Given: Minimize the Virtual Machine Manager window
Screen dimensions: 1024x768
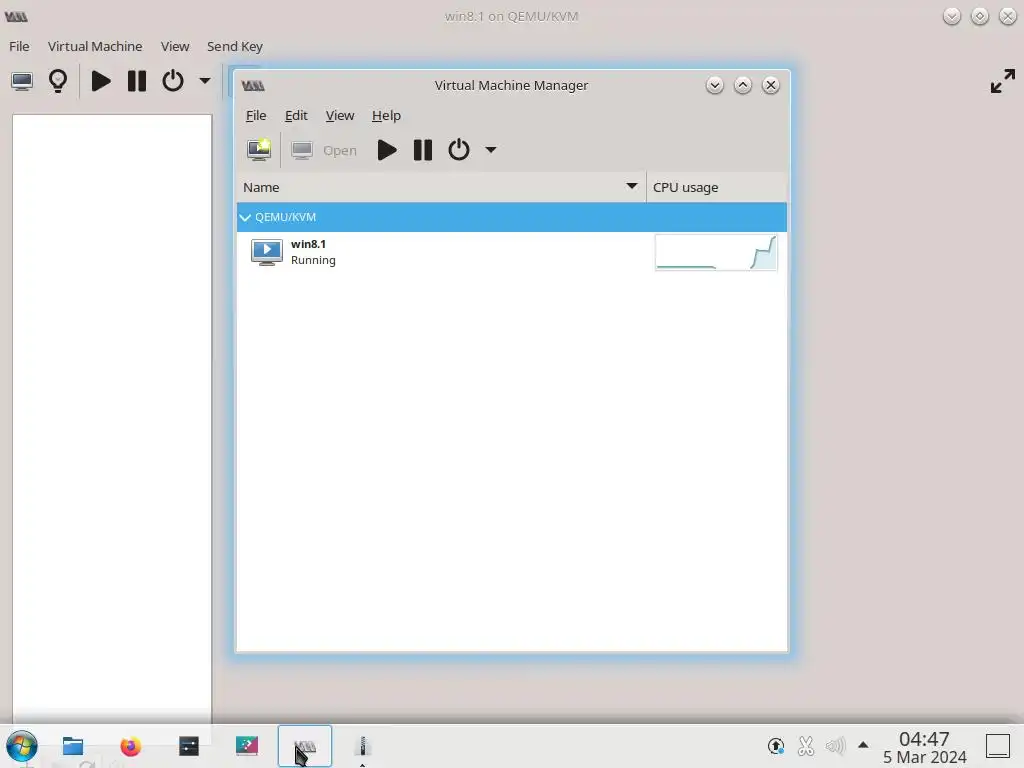Looking at the screenshot, I should point(714,86).
